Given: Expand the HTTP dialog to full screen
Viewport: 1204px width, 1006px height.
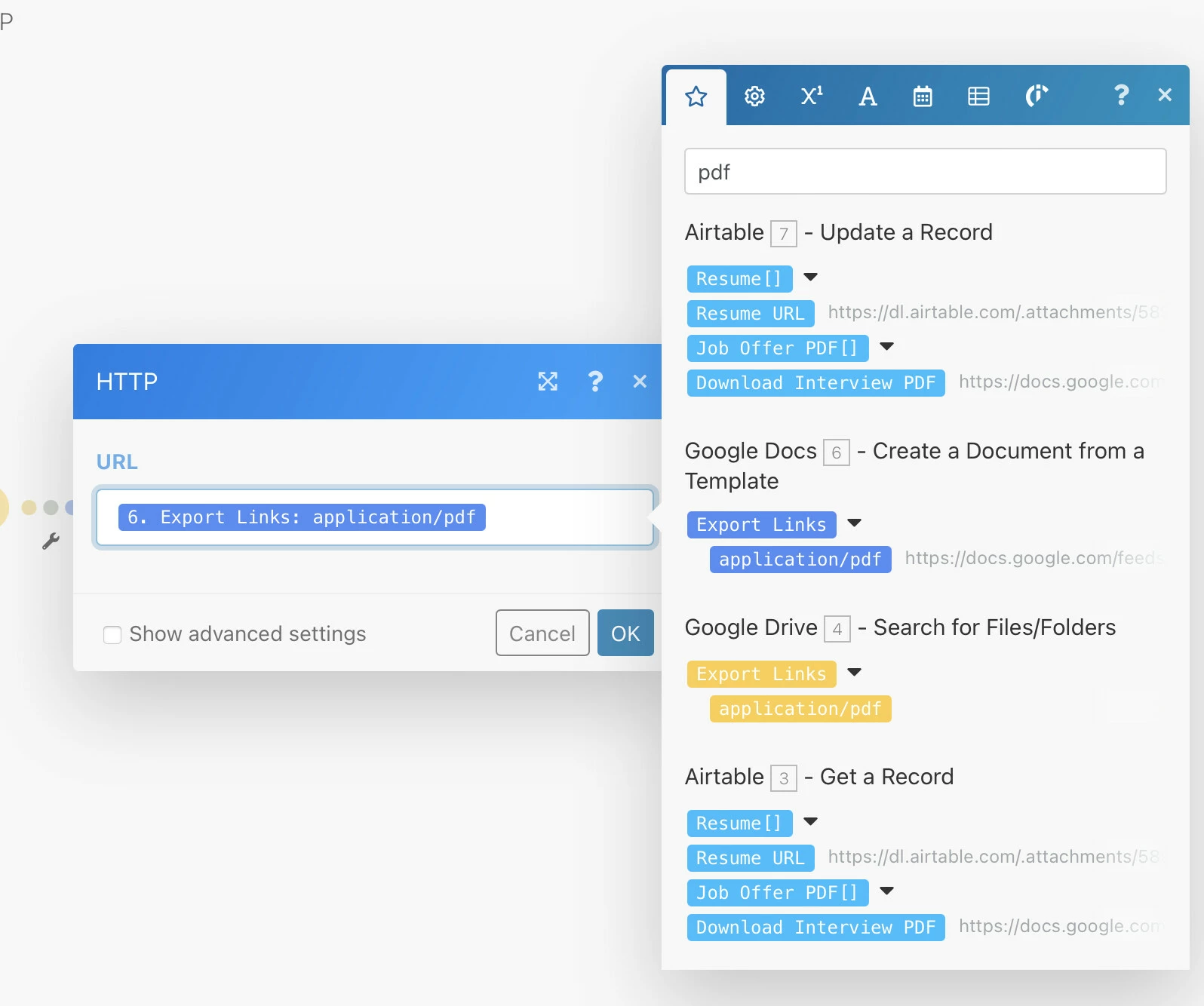Looking at the screenshot, I should (548, 382).
